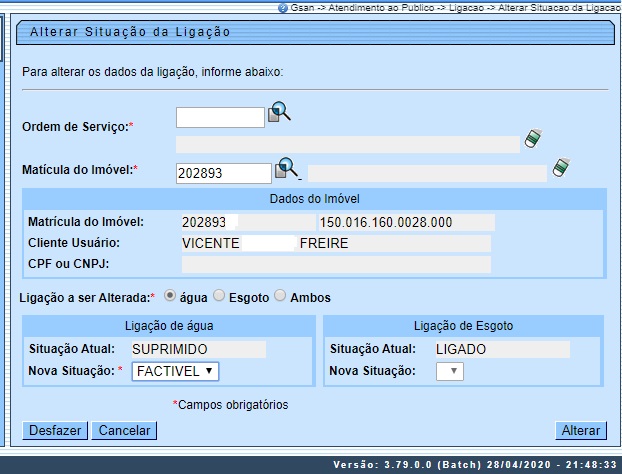Click the Alterar button

coord(581,431)
